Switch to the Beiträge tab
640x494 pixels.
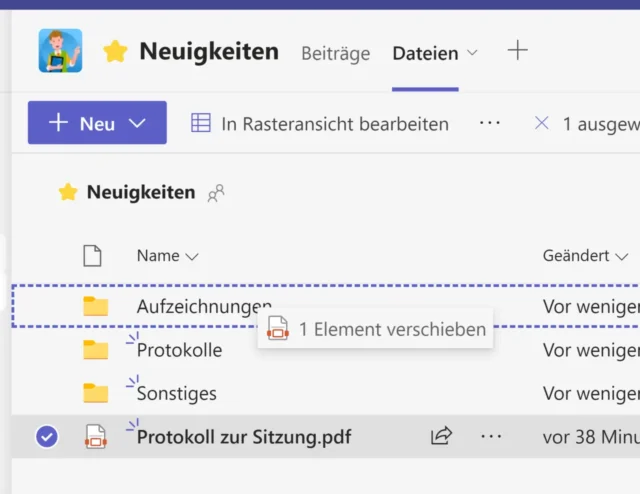coord(335,53)
